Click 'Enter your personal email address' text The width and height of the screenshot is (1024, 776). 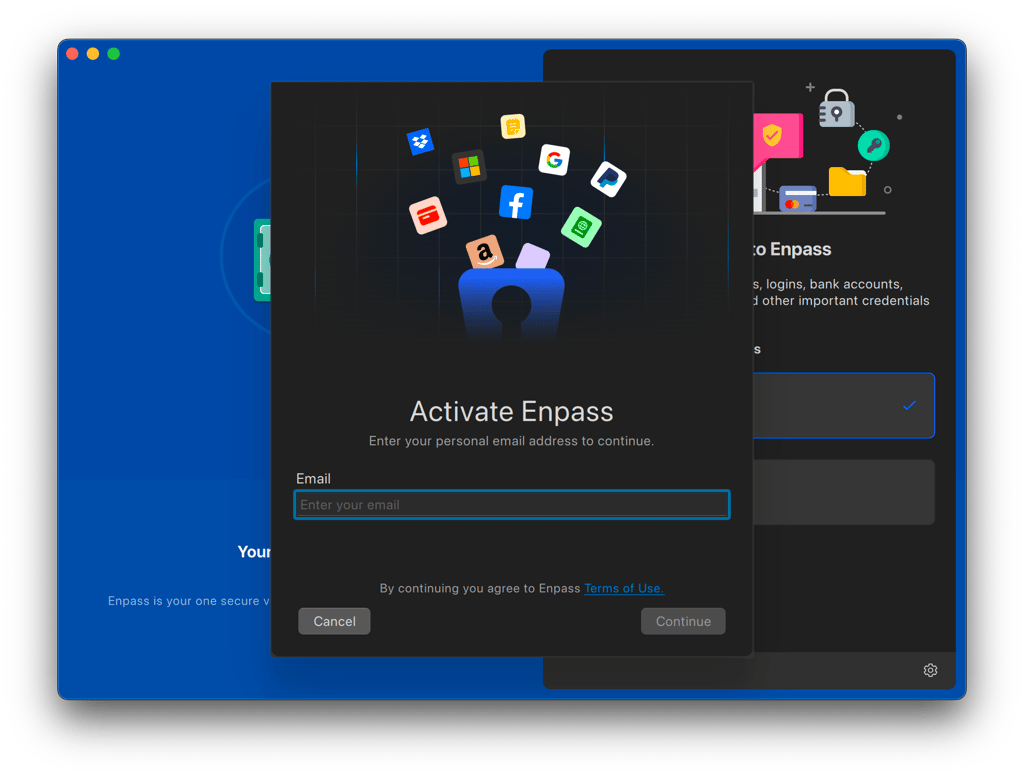[511, 441]
